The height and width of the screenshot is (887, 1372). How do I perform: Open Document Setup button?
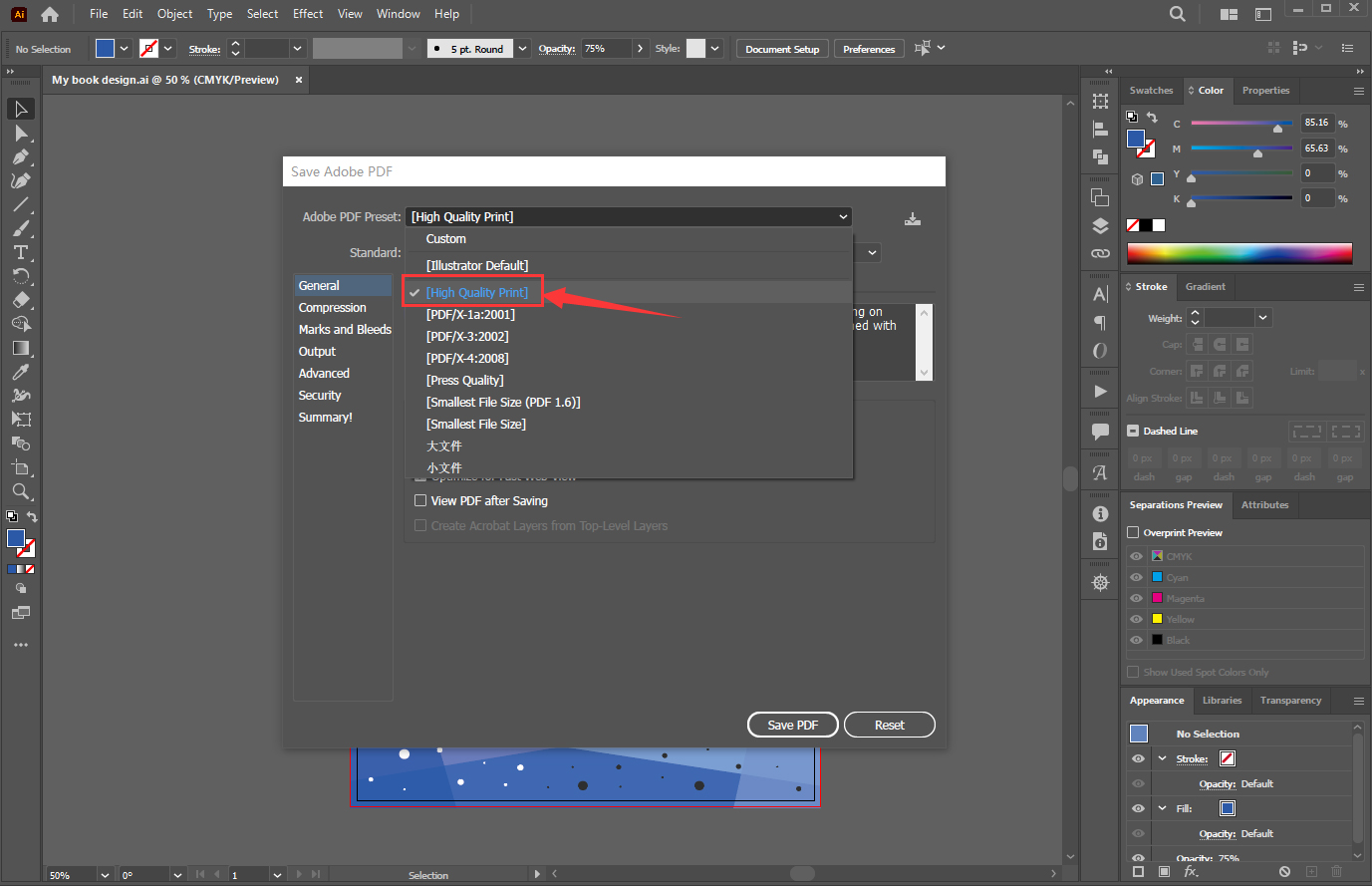(x=782, y=49)
